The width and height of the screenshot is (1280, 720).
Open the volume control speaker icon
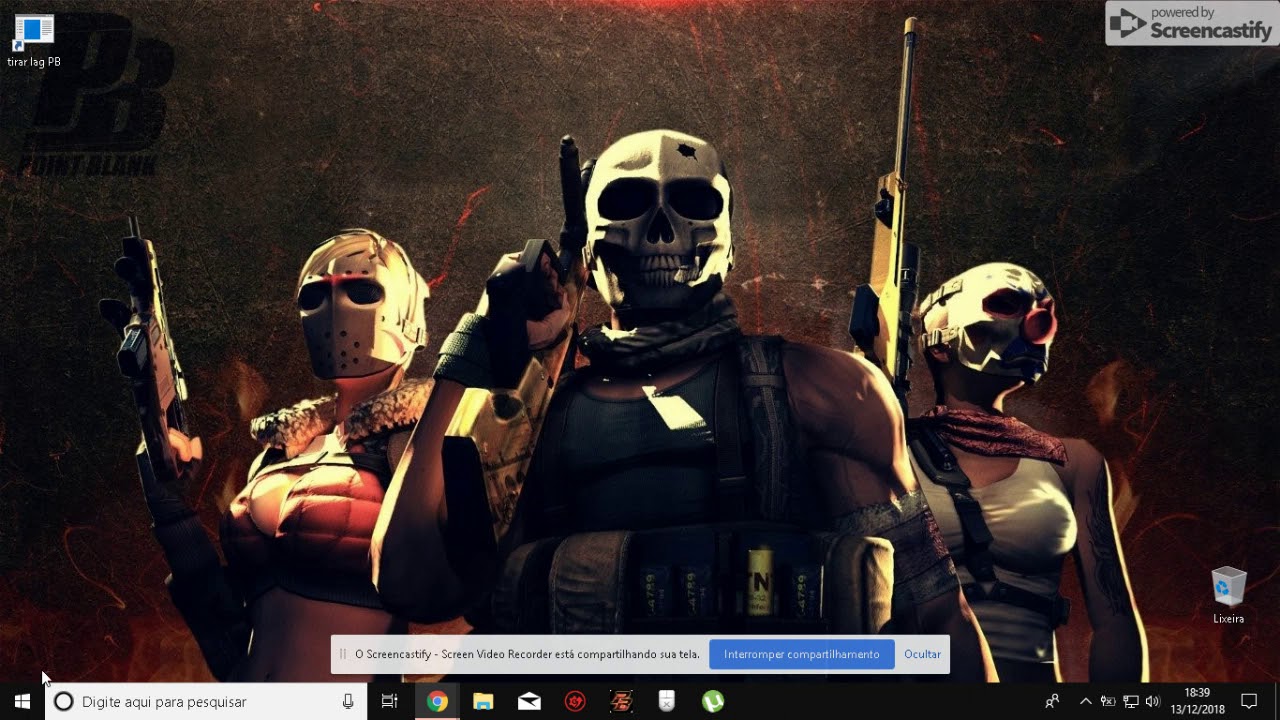[1153, 701]
